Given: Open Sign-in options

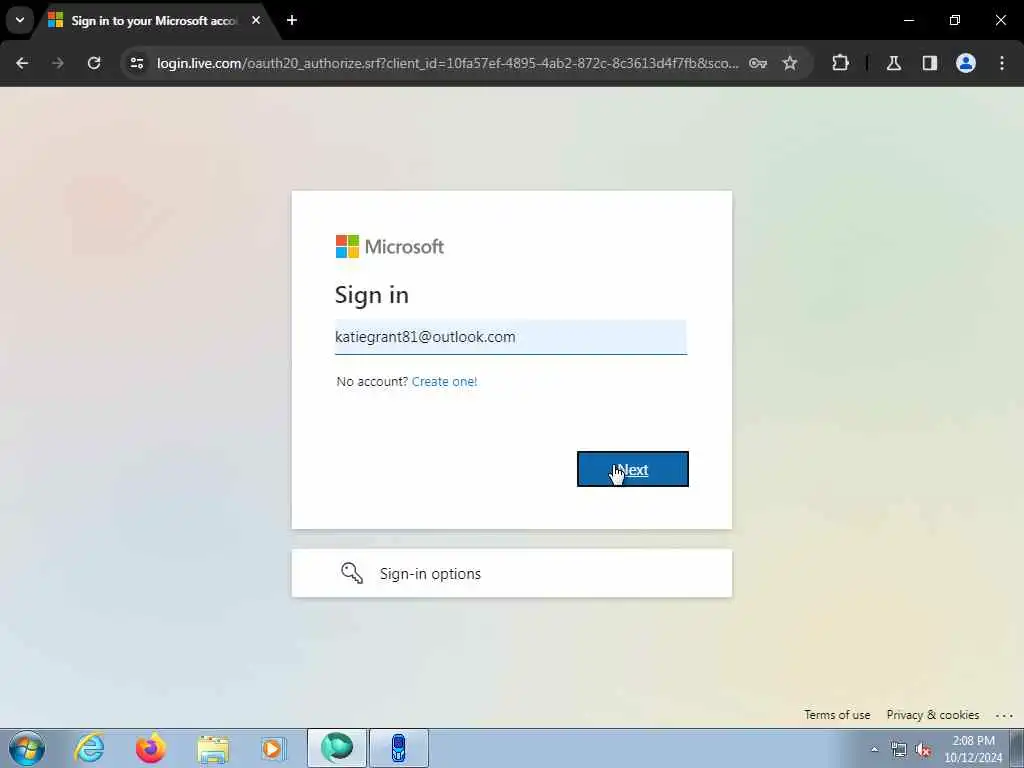Looking at the screenshot, I should pos(512,573).
